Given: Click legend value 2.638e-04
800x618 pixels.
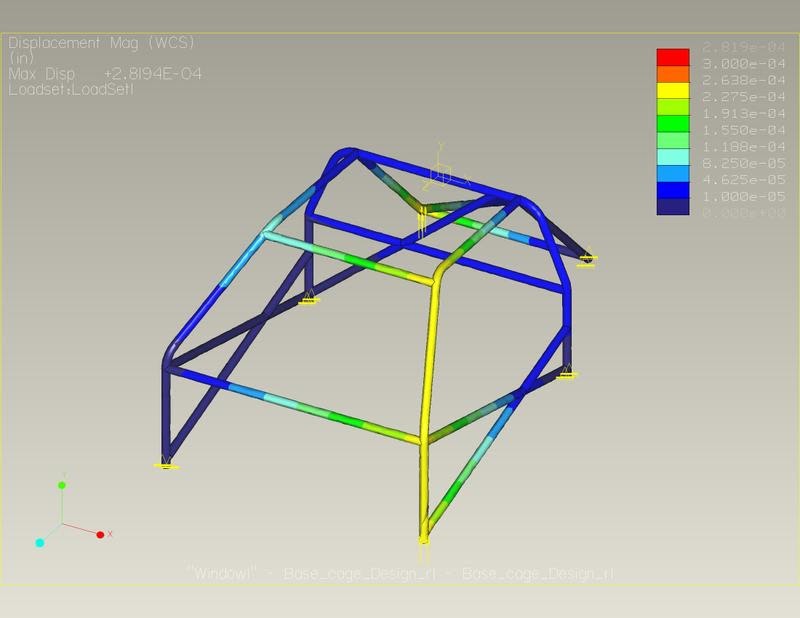Looking at the screenshot, I should coord(743,80).
